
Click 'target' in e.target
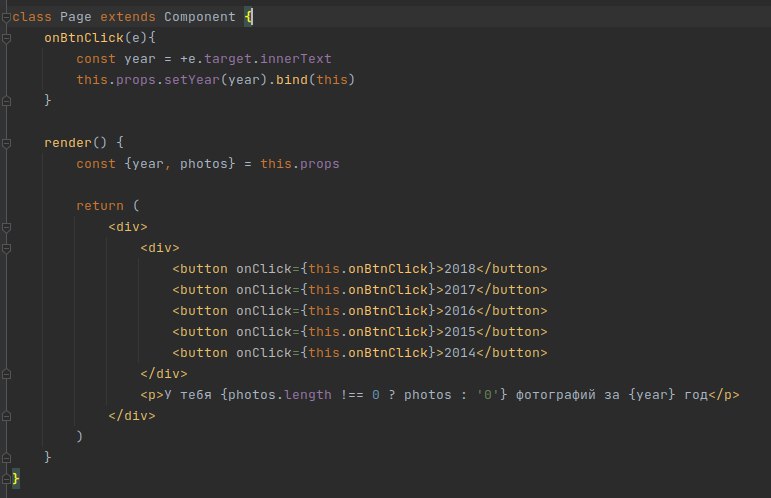tap(228, 59)
